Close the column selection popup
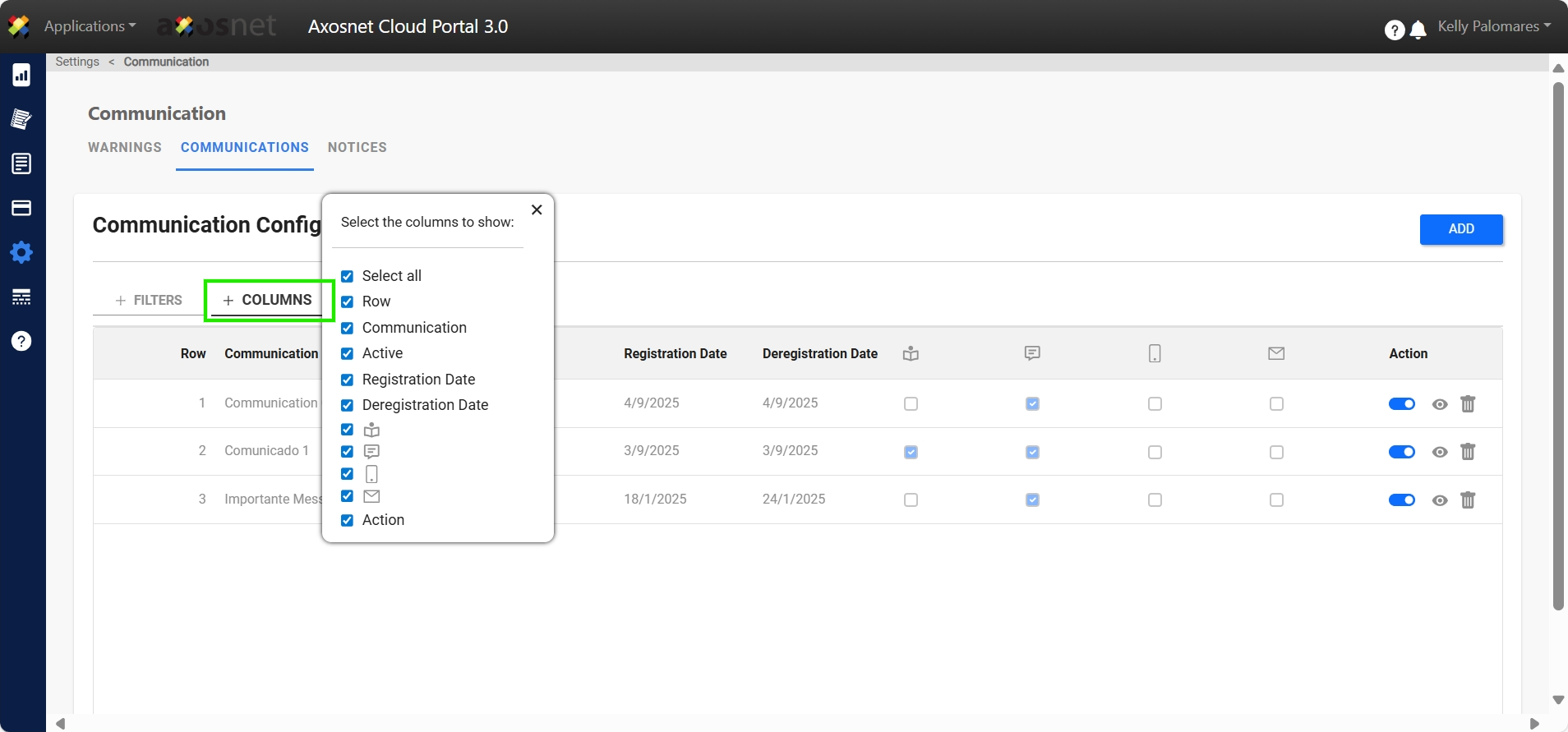The image size is (1568, 732). tap(537, 210)
